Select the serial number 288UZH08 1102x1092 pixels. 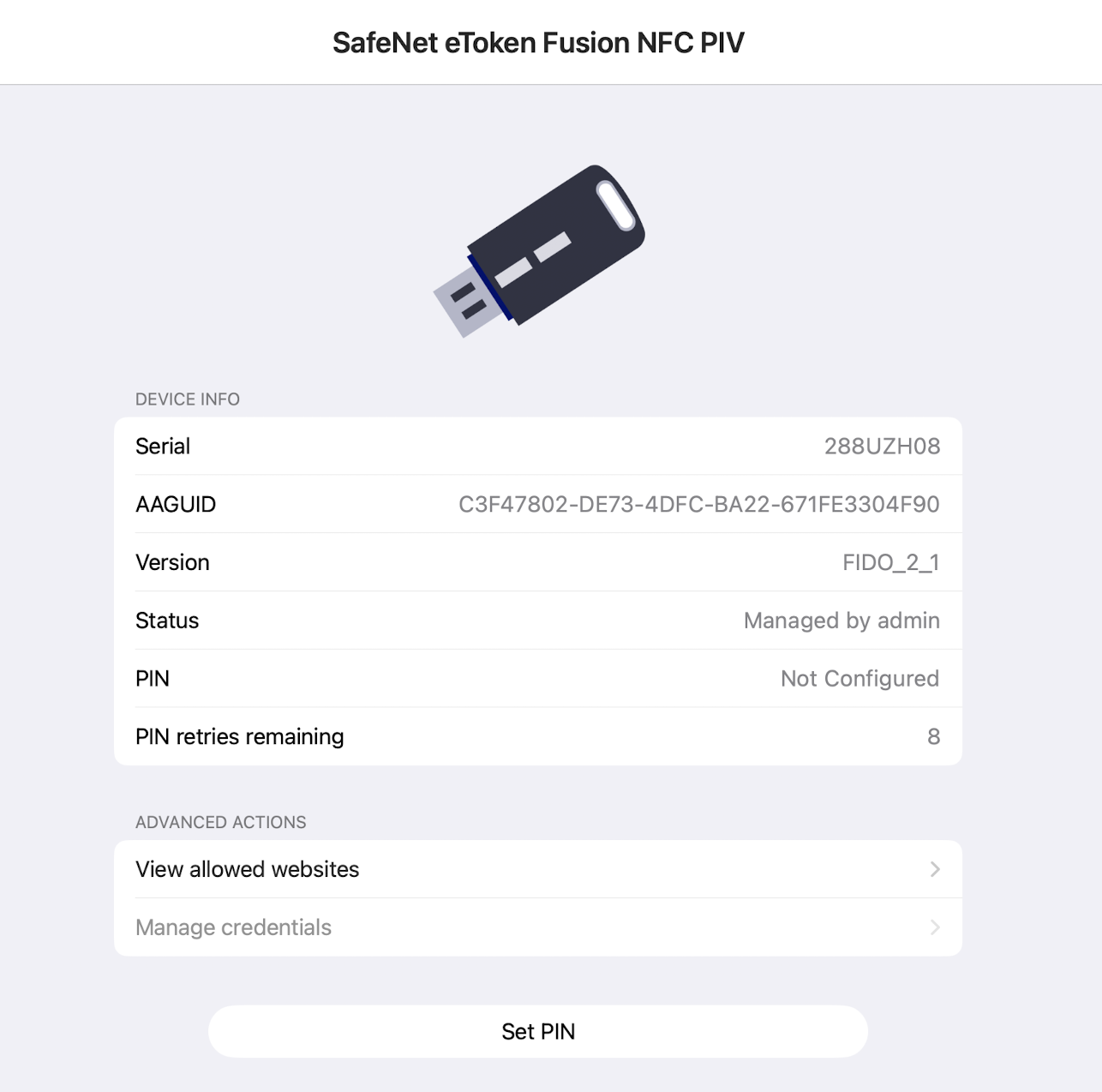882,447
